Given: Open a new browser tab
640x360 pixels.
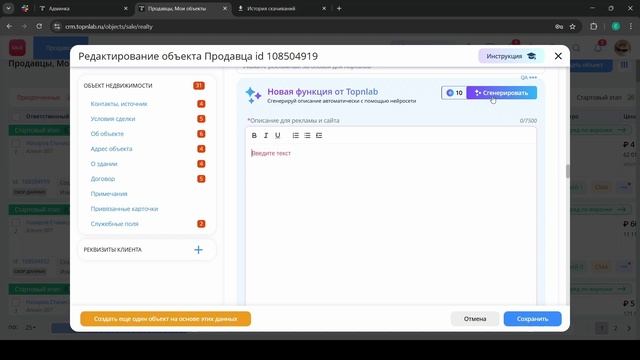Looking at the screenshot, I should point(339,9).
